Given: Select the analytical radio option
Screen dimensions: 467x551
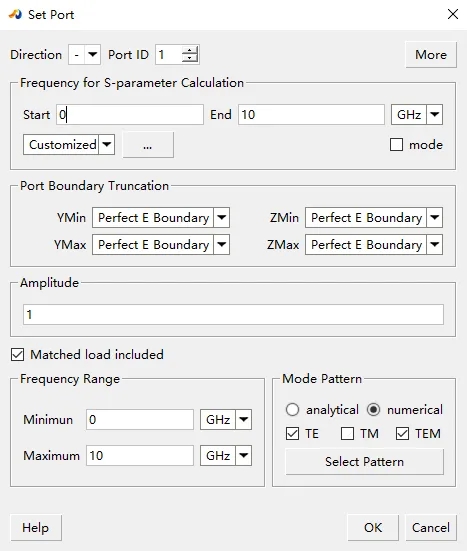Looking at the screenshot, I should pyautogui.click(x=292, y=409).
